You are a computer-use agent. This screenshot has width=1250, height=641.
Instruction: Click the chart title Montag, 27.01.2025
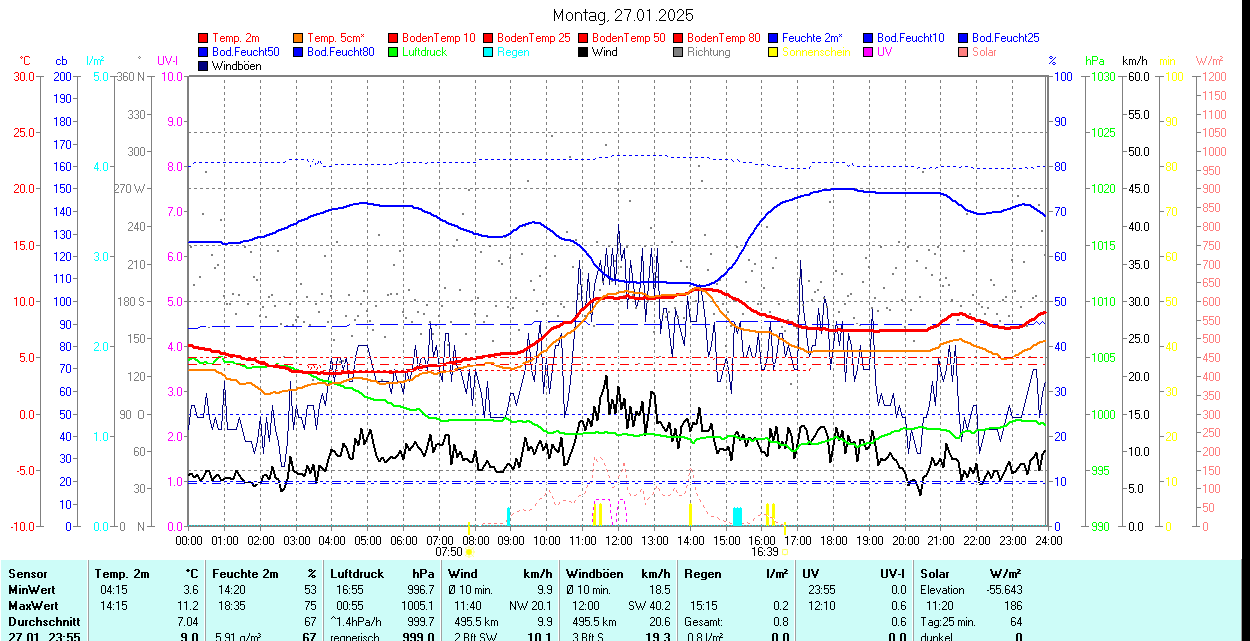point(623,16)
